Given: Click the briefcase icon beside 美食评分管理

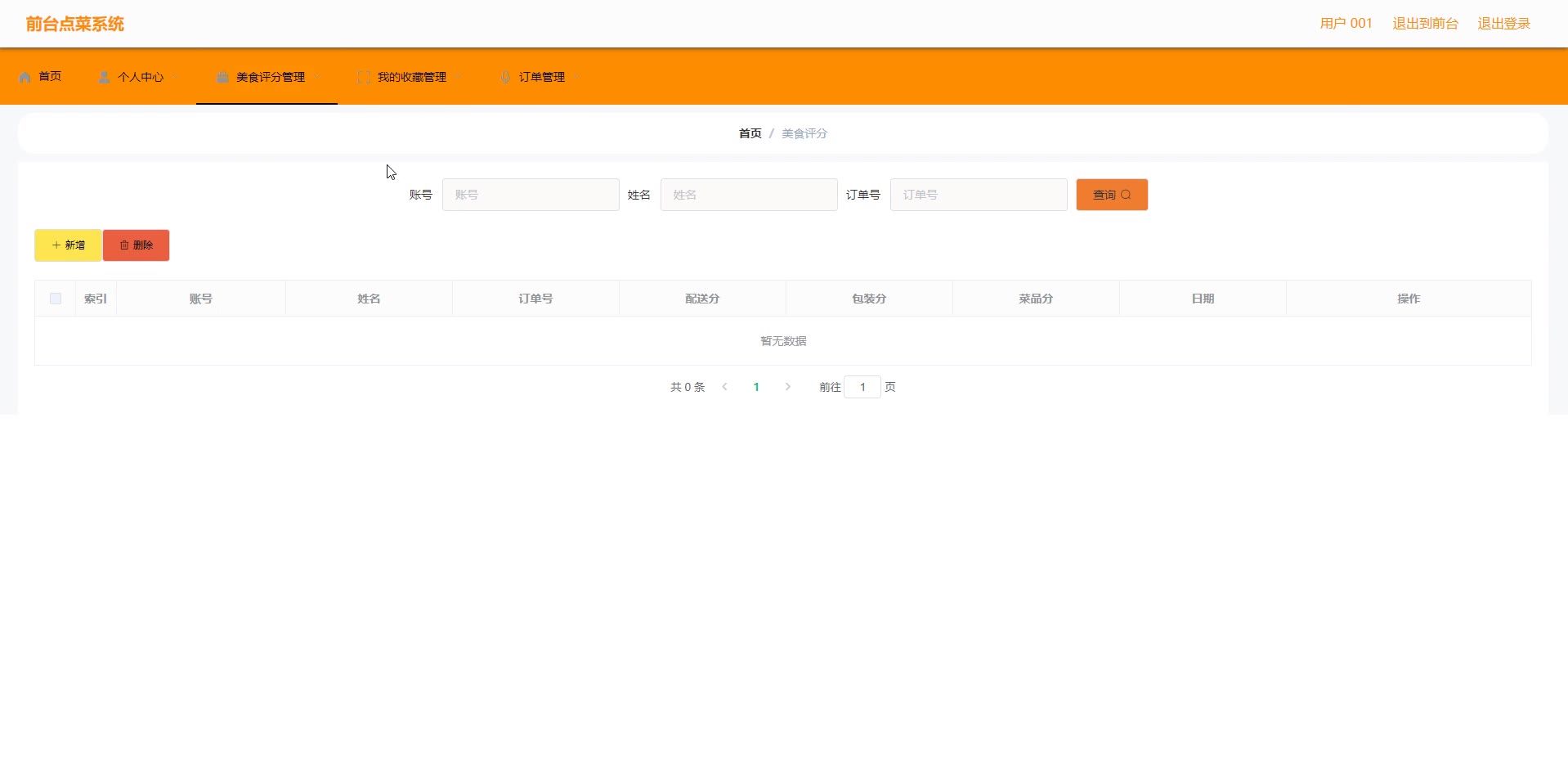Looking at the screenshot, I should click(x=222, y=77).
